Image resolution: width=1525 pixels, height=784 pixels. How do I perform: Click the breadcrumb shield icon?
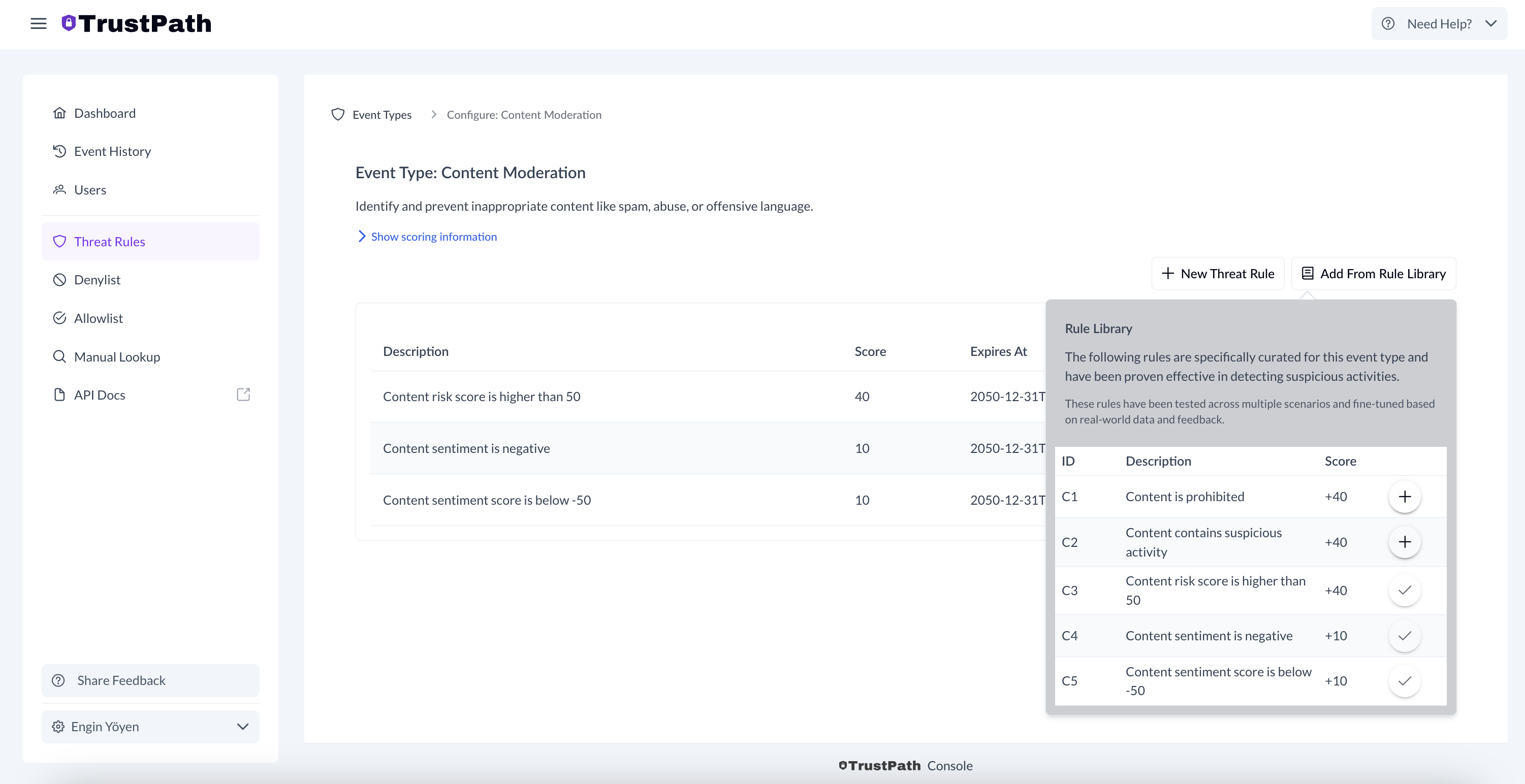tap(338, 115)
